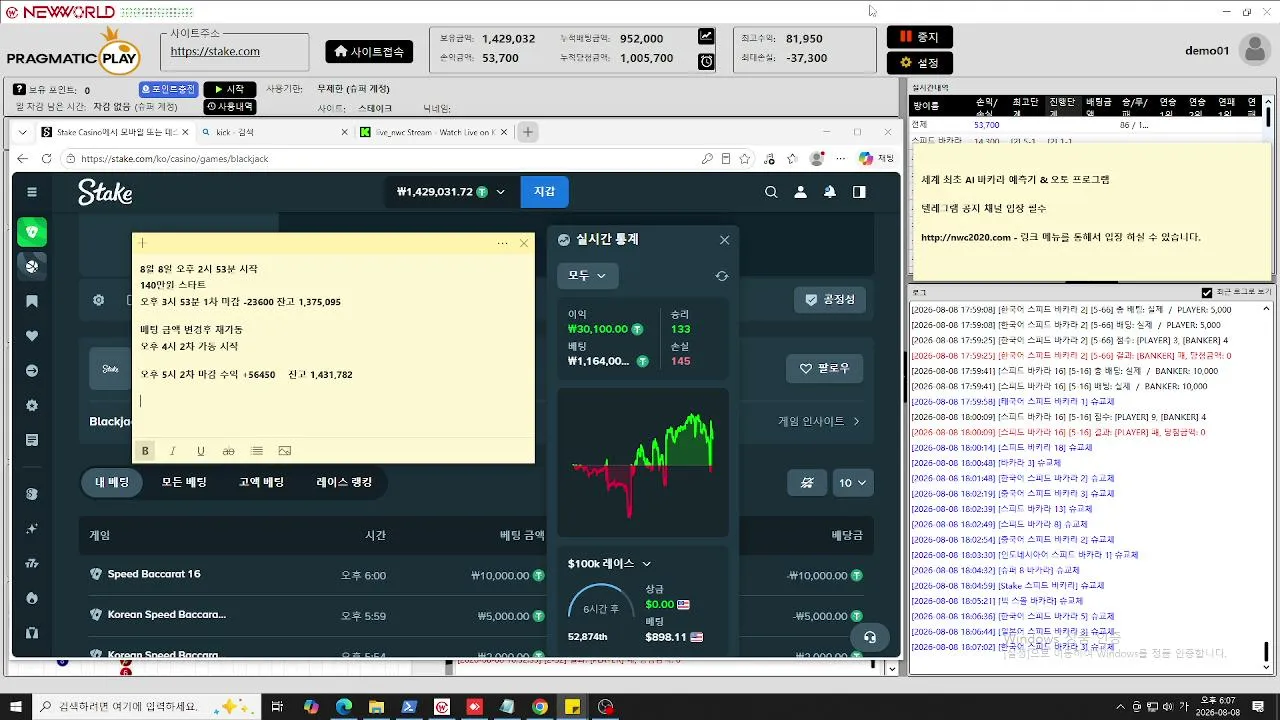Click the 팔로우 follow button

pyautogui.click(x=823, y=368)
